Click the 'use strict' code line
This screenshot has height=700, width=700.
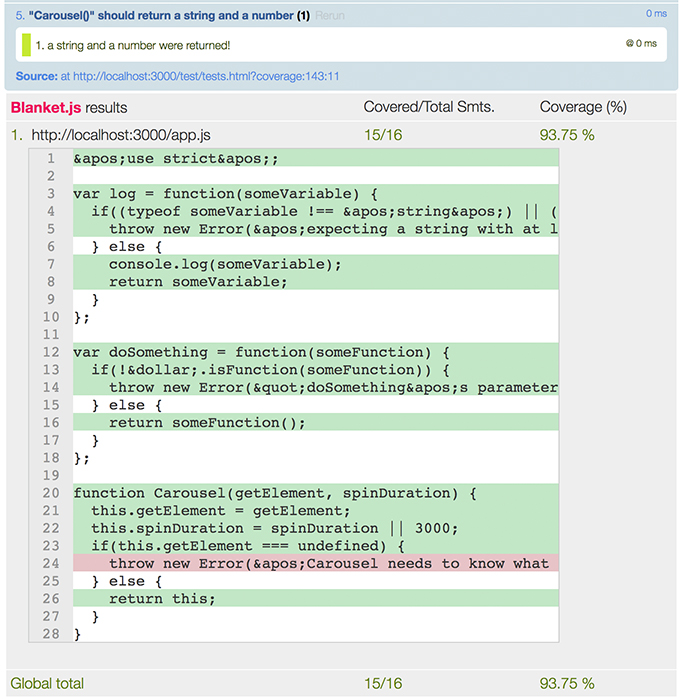176,158
